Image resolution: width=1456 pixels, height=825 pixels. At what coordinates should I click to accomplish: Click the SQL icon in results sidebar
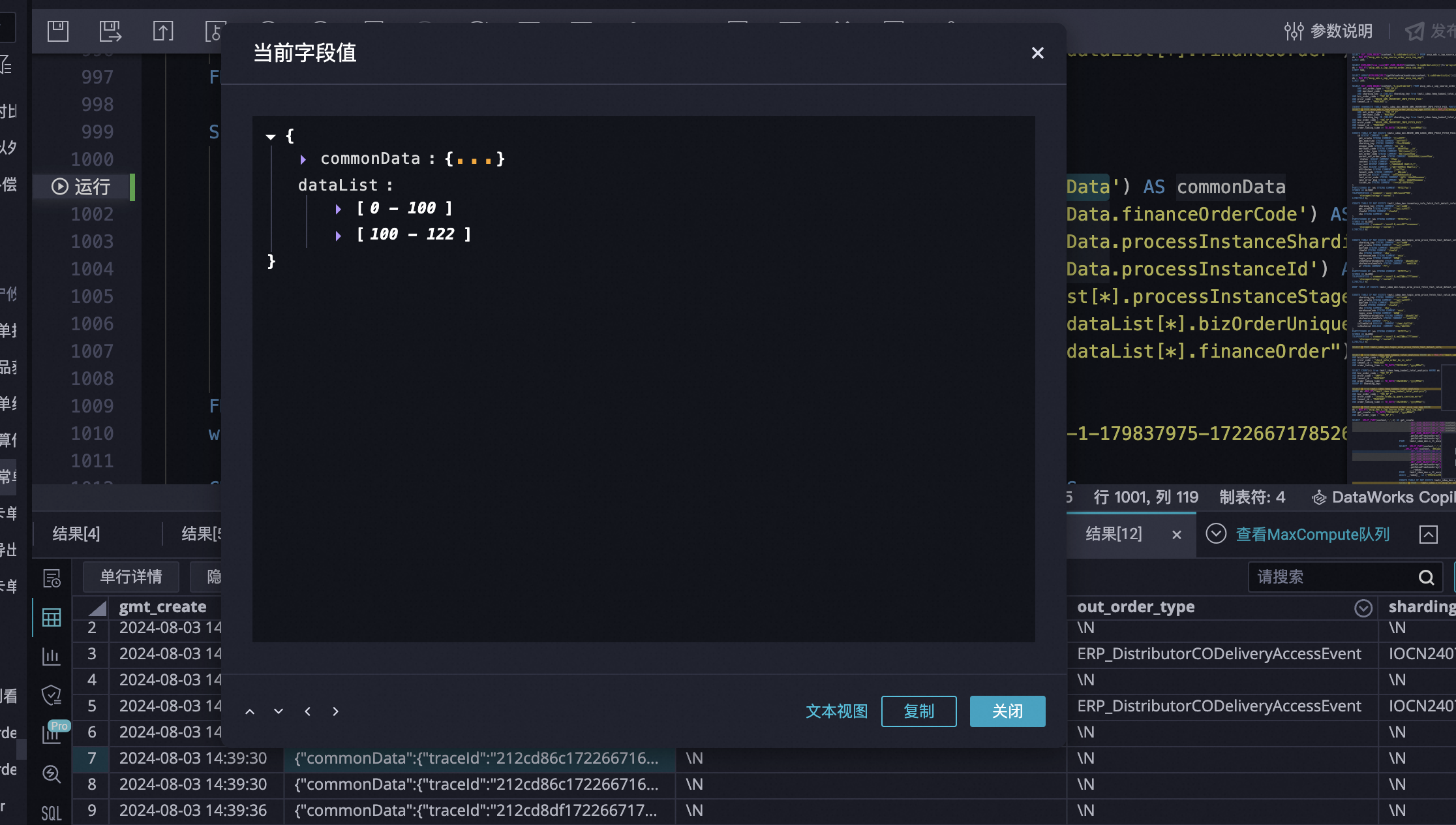[52, 813]
